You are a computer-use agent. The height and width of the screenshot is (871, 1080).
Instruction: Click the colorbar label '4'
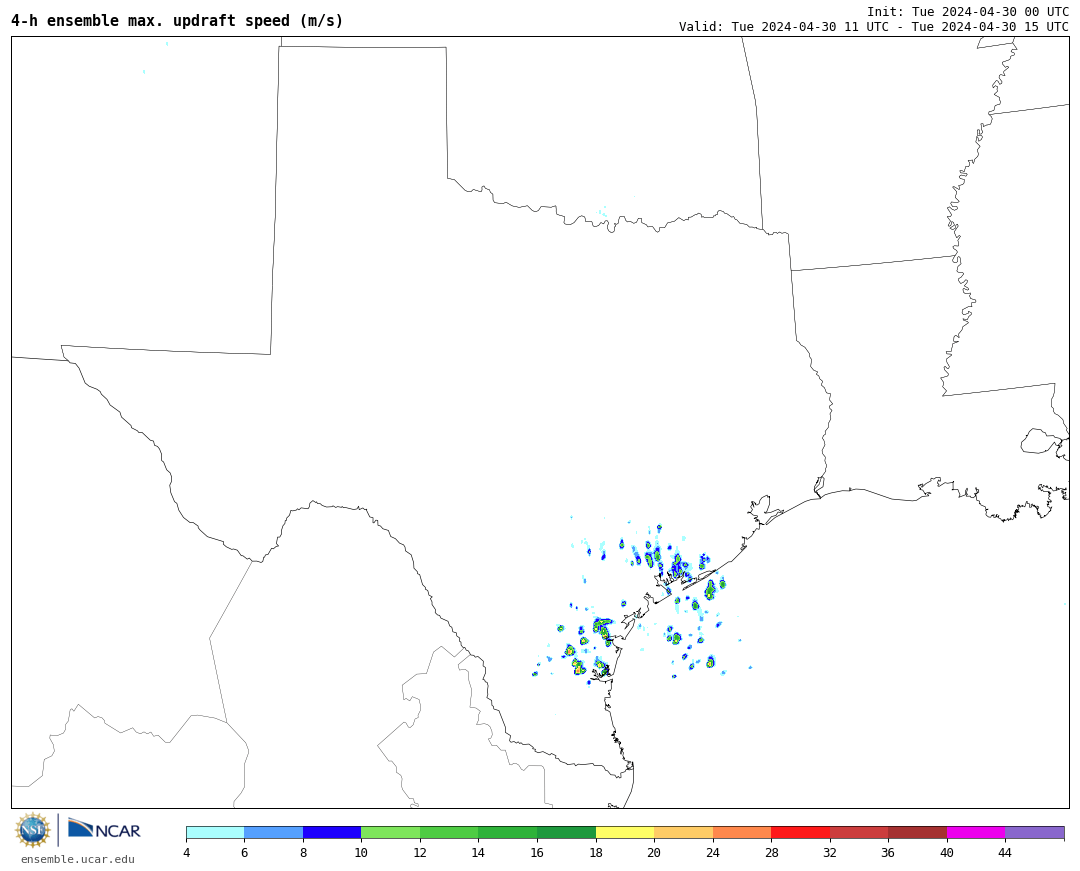(x=187, y=852)
